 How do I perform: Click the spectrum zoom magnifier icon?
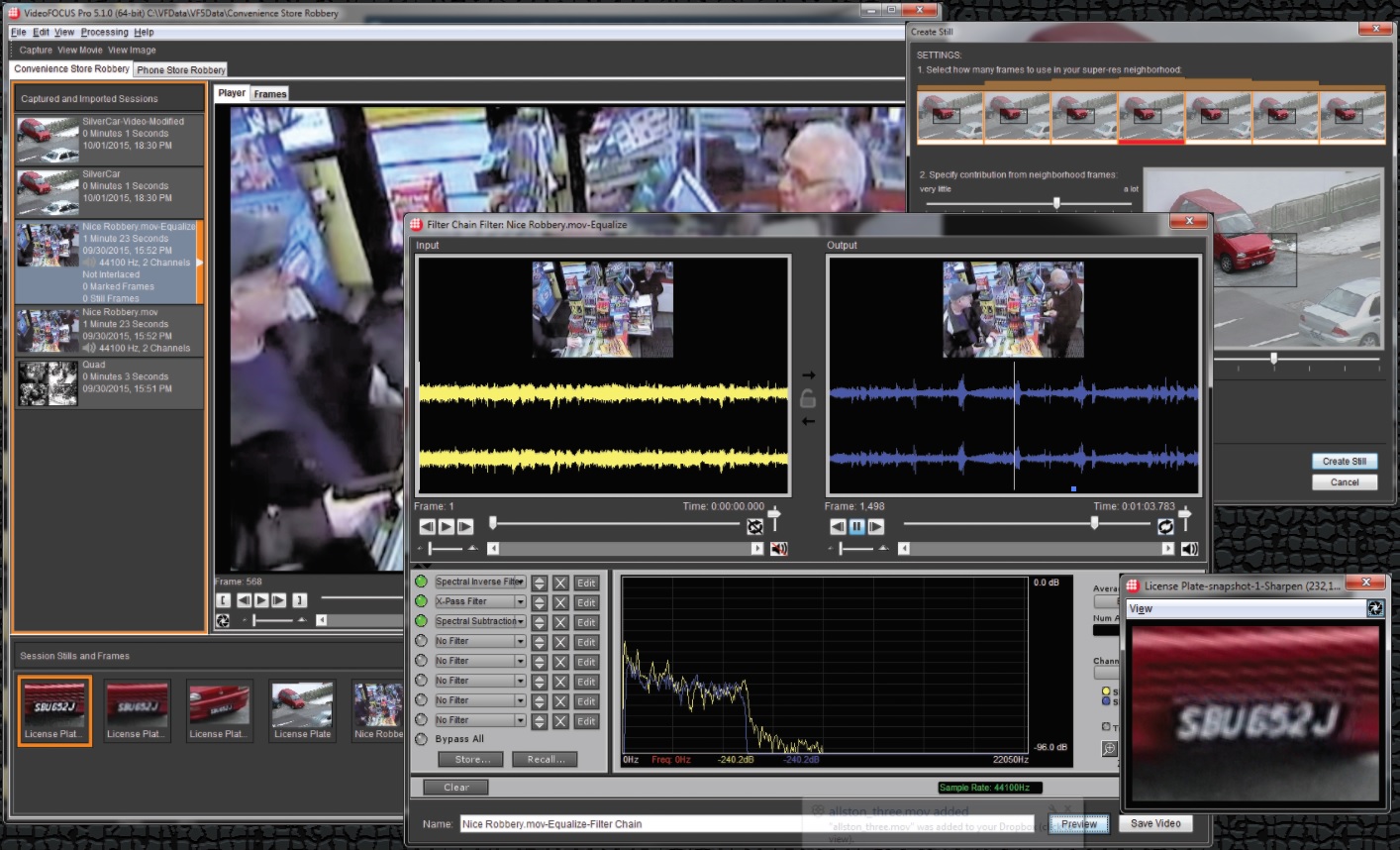[1110, 749]
